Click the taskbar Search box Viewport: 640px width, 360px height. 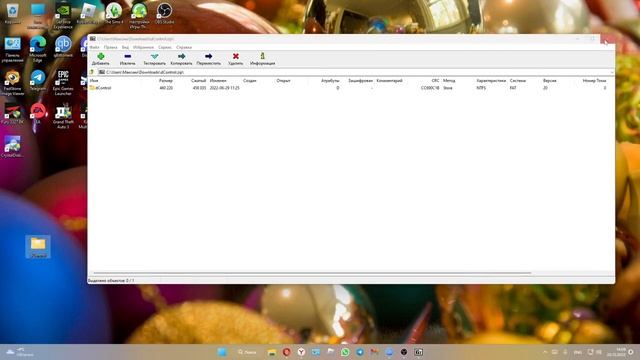(247, 352)
